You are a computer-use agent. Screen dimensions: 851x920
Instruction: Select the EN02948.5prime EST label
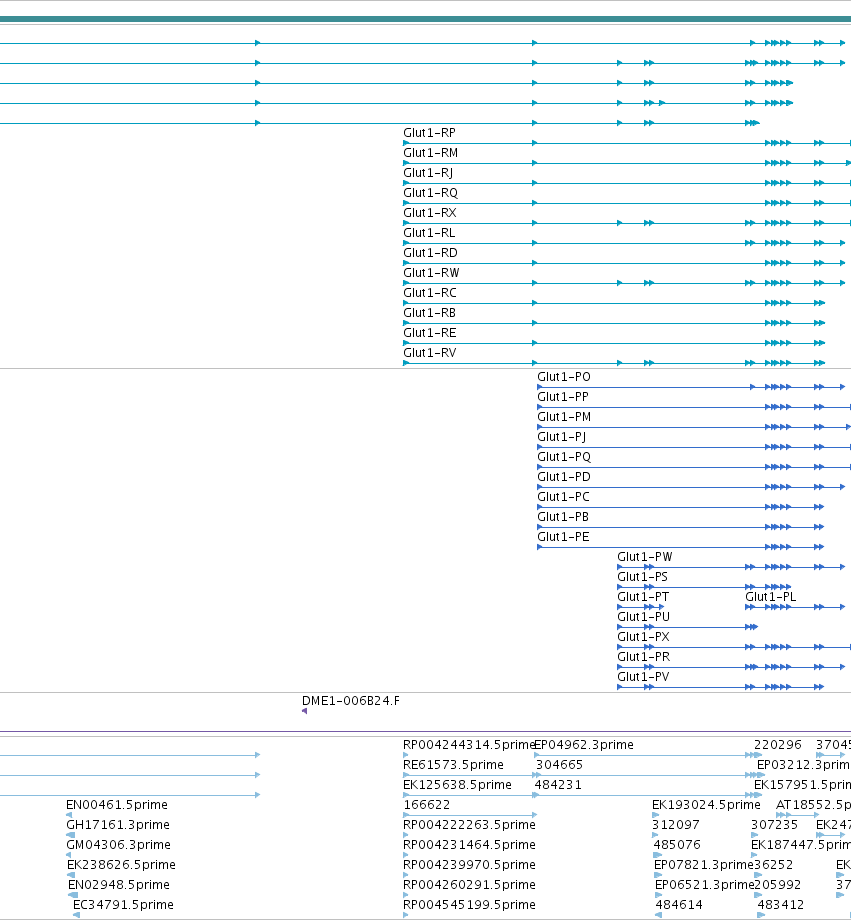(x=119, y=884)
